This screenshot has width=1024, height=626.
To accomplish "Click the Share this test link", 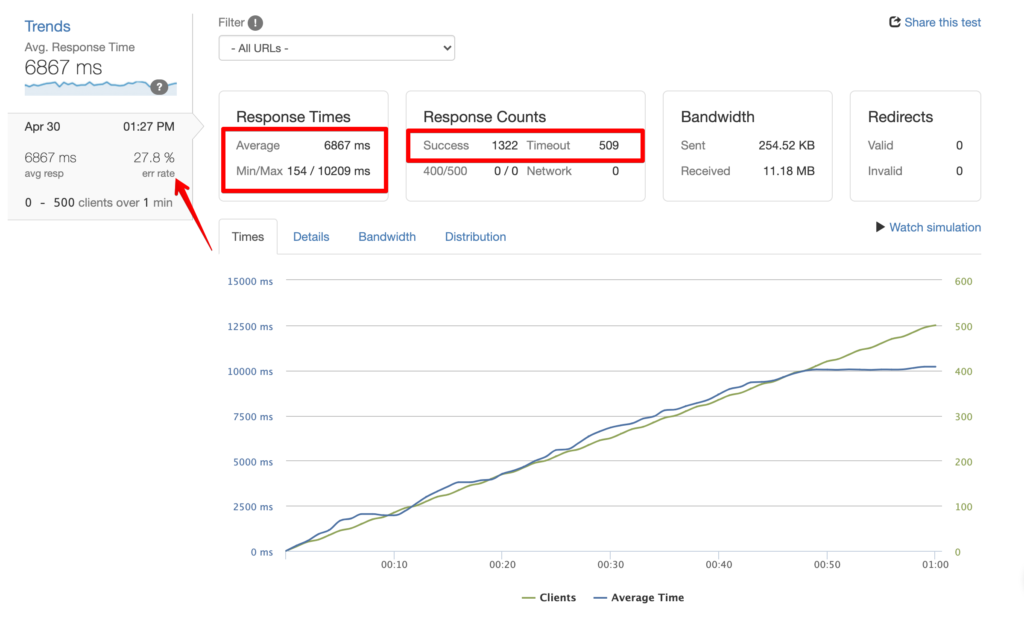I will [x=942, y=22].
